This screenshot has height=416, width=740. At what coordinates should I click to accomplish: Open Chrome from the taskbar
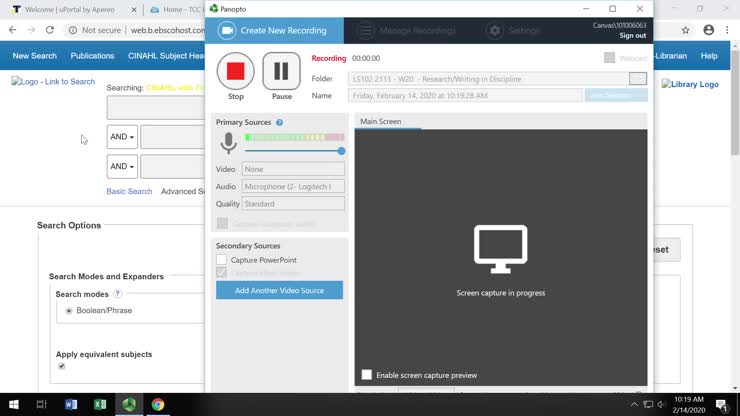coord(158,405)
